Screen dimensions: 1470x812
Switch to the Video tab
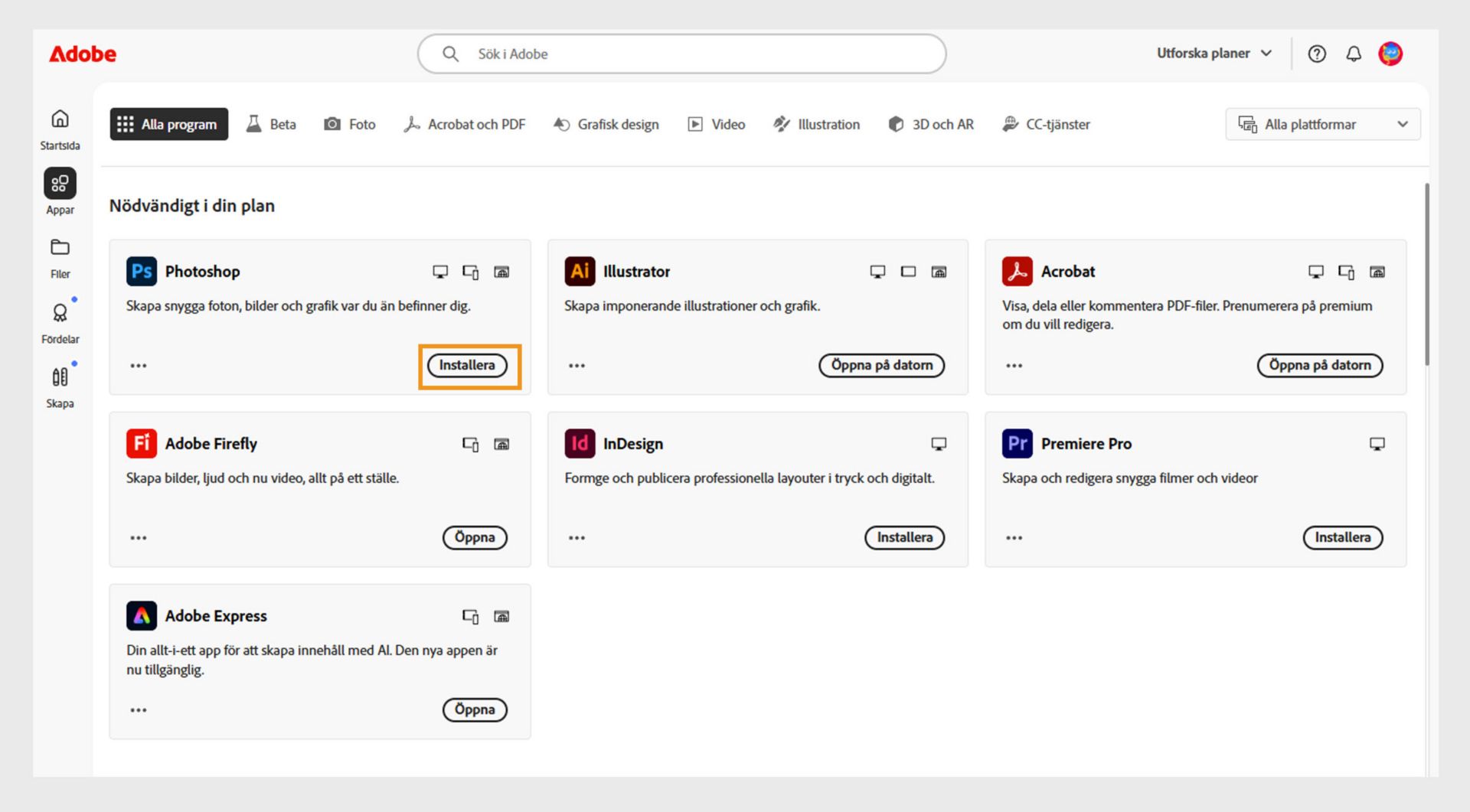coord(717,125)
